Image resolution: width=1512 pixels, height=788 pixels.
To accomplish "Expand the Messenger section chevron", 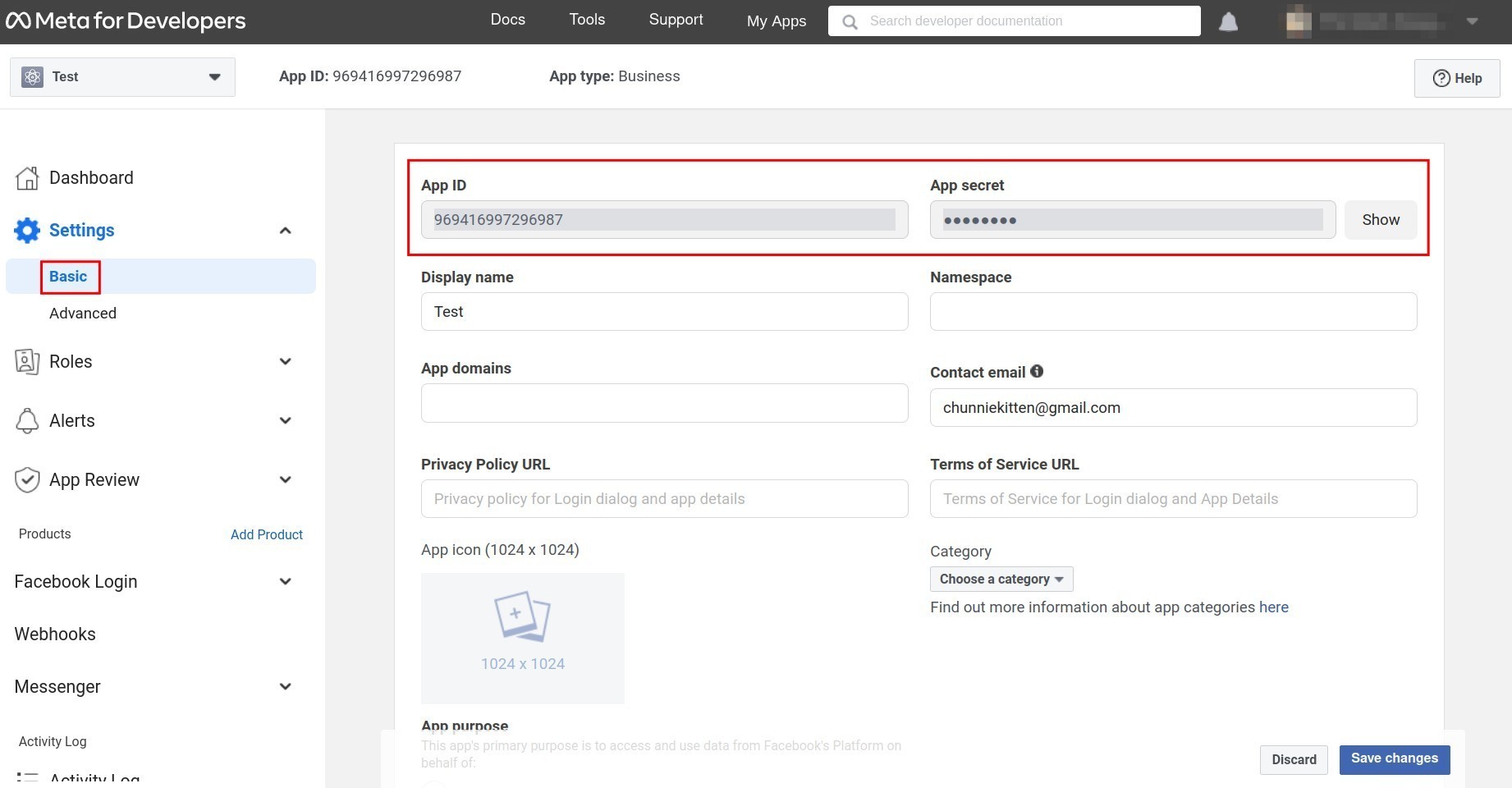I will (x=286, y=687).
